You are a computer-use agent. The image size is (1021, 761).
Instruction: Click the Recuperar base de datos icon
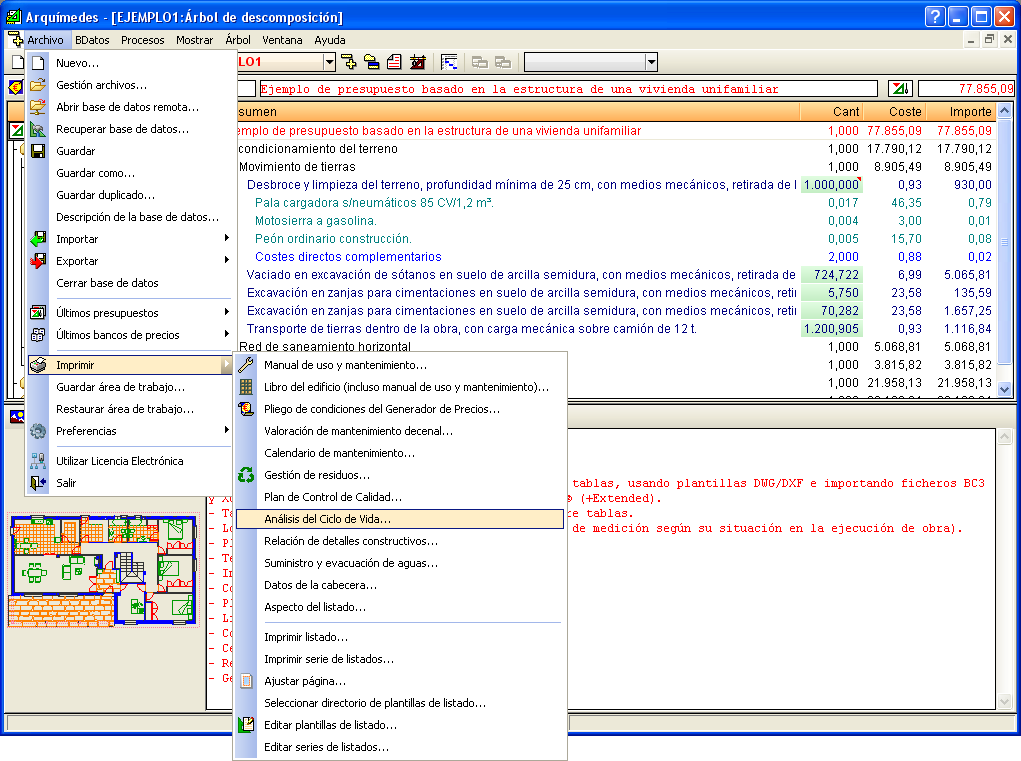[38, 129]
